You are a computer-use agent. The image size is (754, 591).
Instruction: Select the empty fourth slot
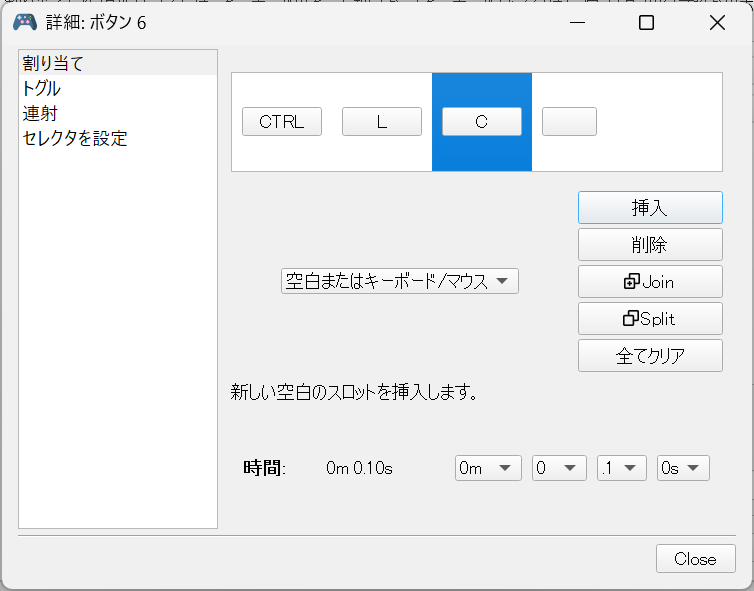[x=569, y=122]
